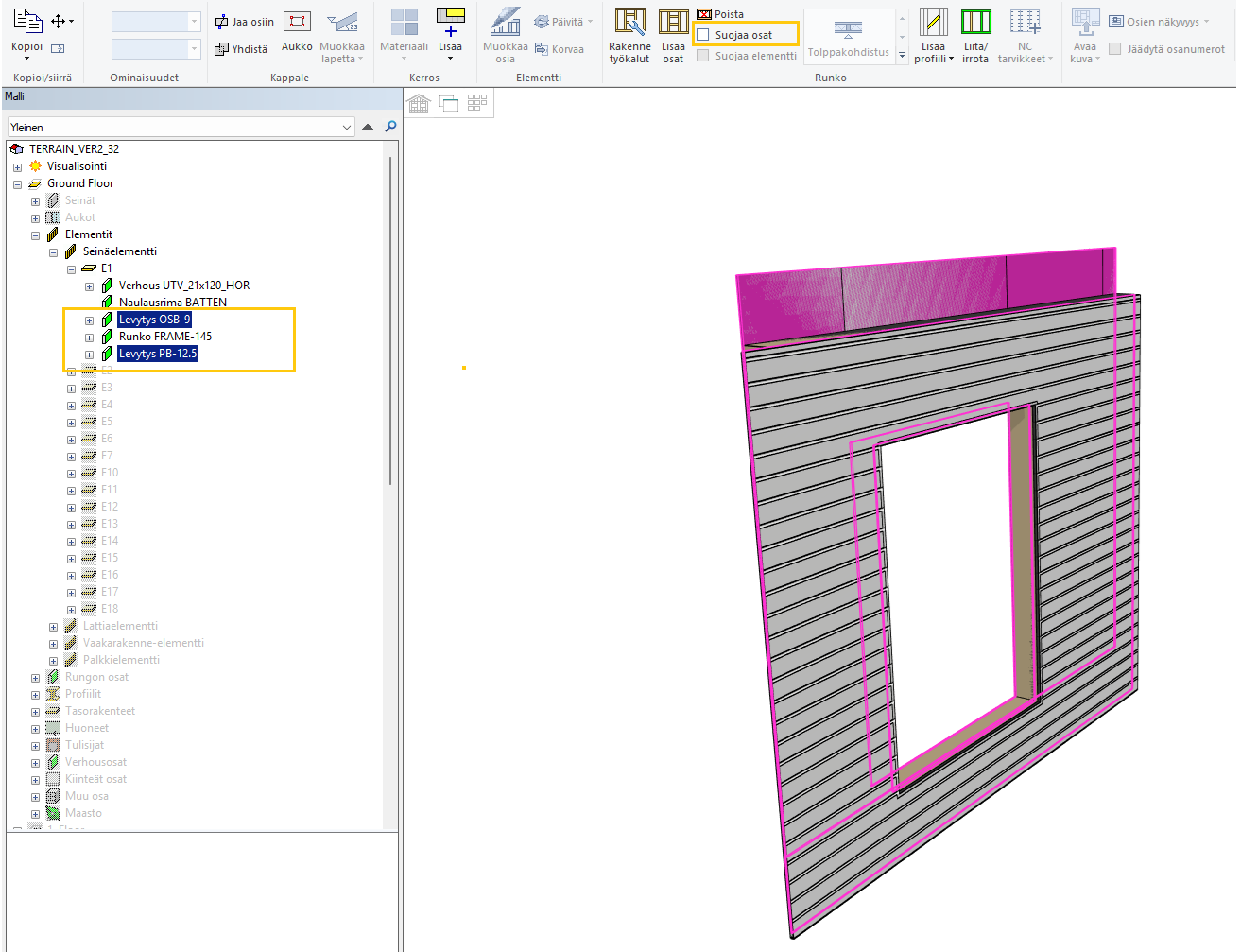
Task: Click the Lisää kerros icon
Action: 451,22
